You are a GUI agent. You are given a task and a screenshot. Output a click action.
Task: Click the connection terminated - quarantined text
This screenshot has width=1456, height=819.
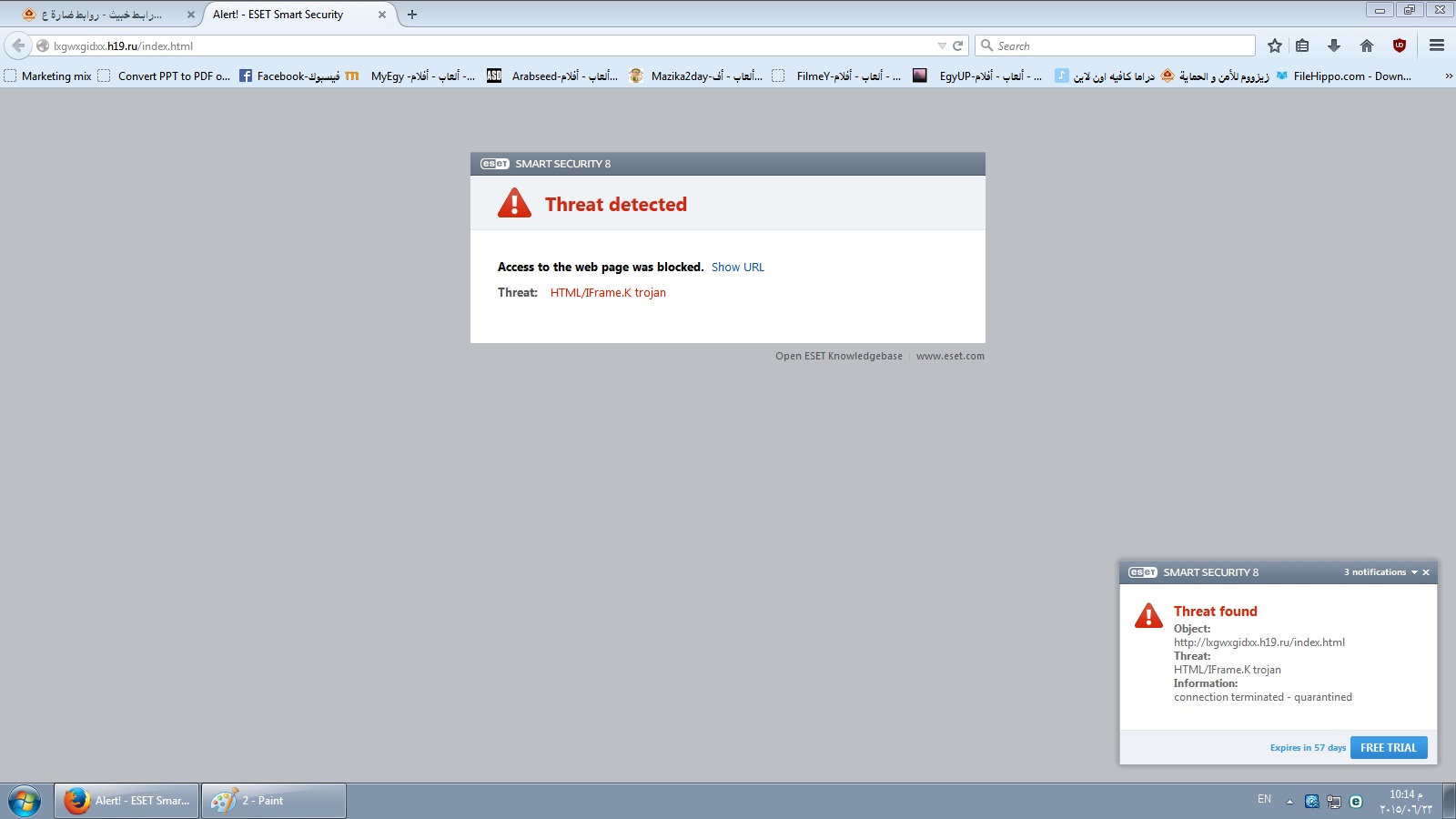tap(1263, 697)
